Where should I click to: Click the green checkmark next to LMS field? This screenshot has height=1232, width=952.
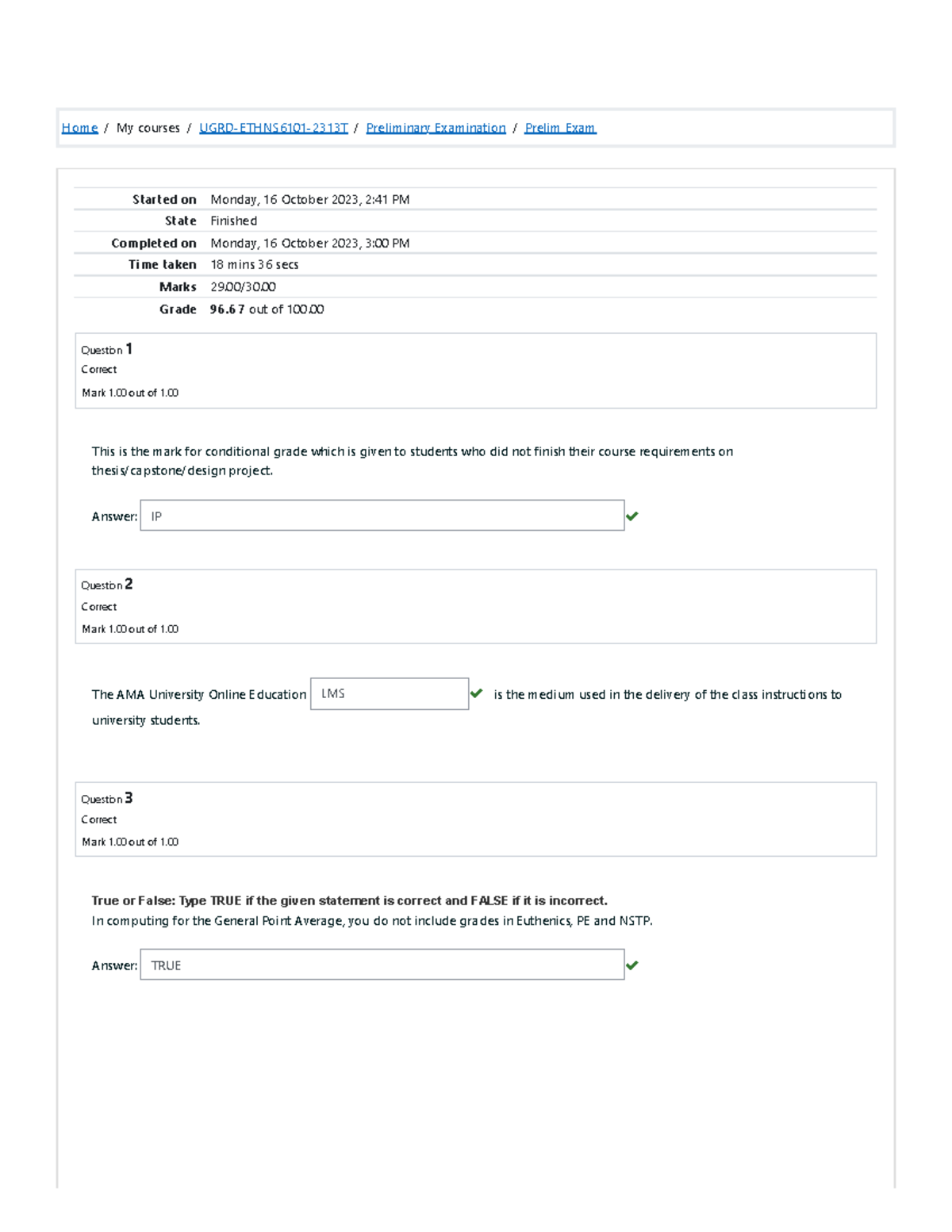coord(478,693)
